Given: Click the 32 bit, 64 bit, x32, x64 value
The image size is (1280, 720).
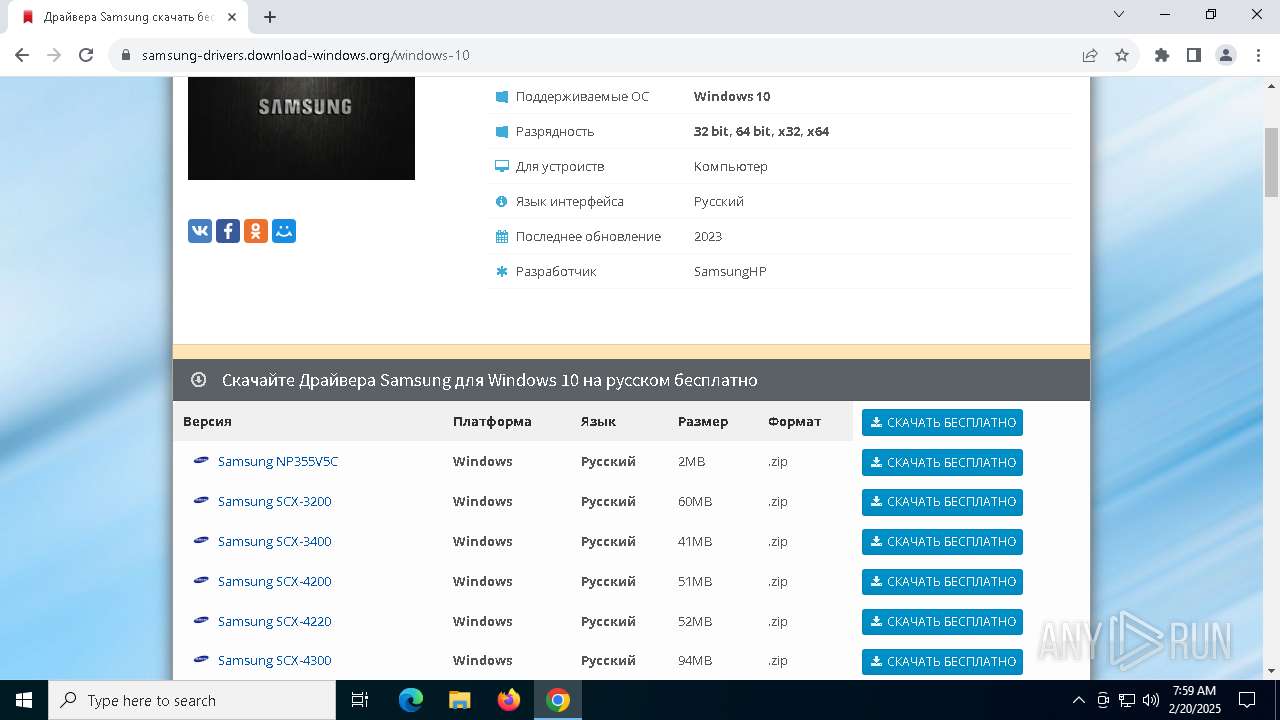Looking at the screenshot, I should (x=761, y=131).
